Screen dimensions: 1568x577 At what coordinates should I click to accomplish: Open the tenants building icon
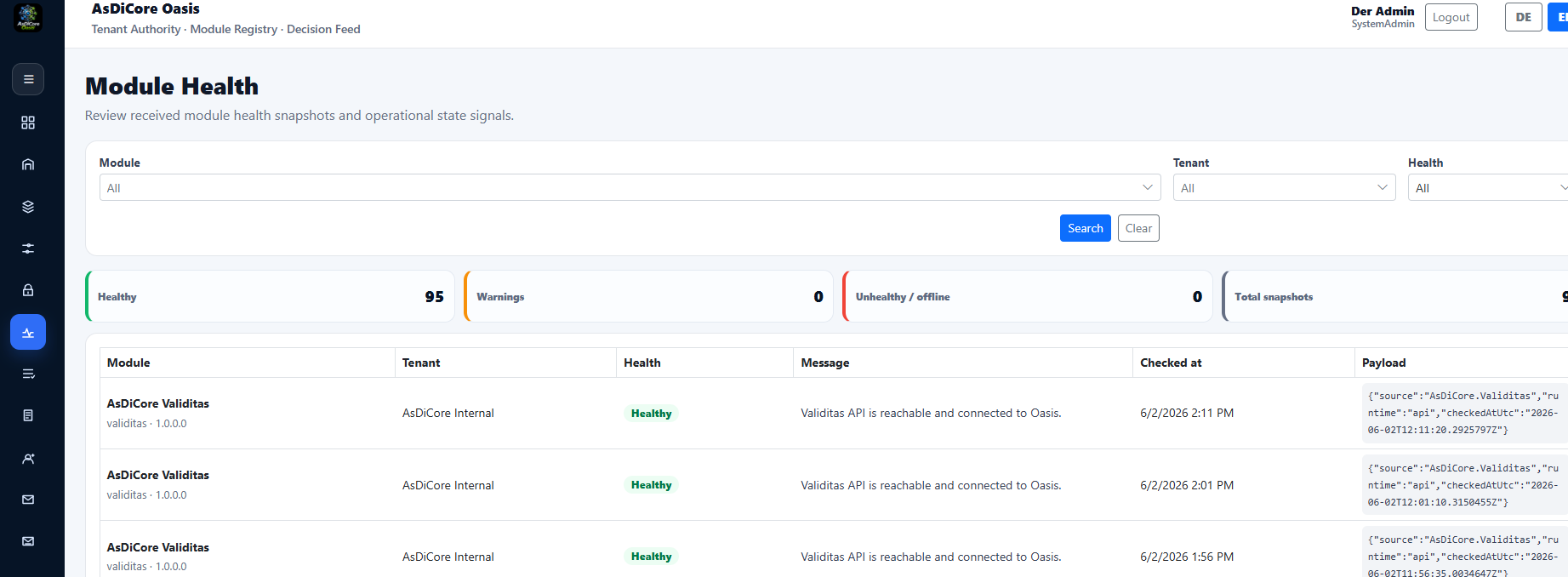coord(28,164)
